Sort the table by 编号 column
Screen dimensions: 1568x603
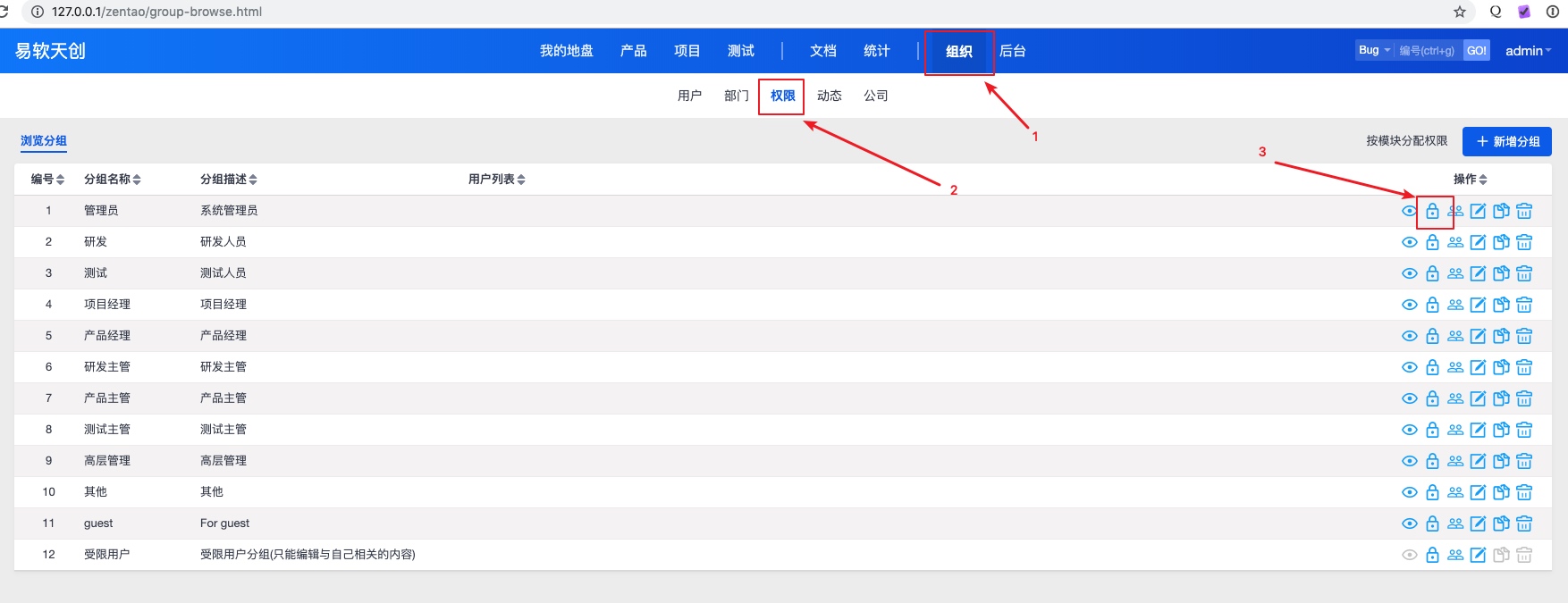(47, 179)
